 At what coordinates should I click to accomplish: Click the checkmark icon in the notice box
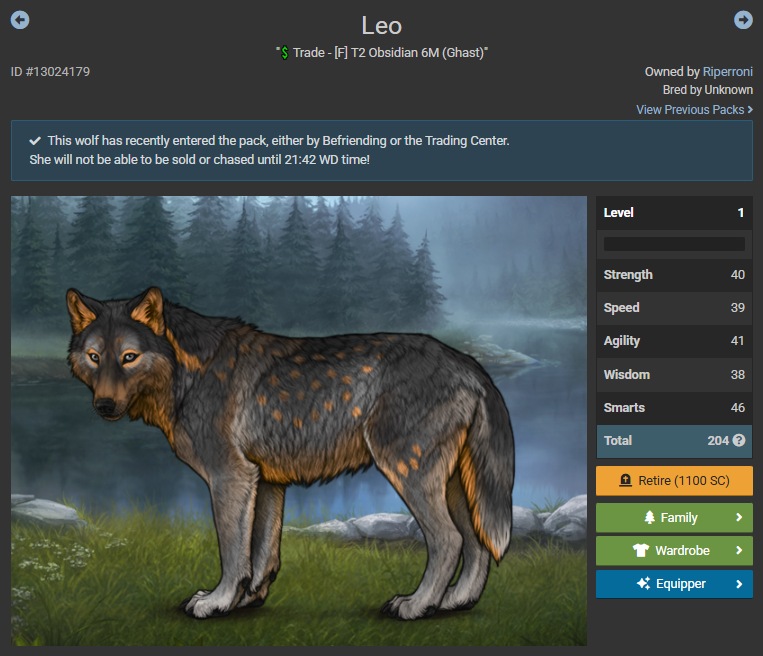(35, 141)
